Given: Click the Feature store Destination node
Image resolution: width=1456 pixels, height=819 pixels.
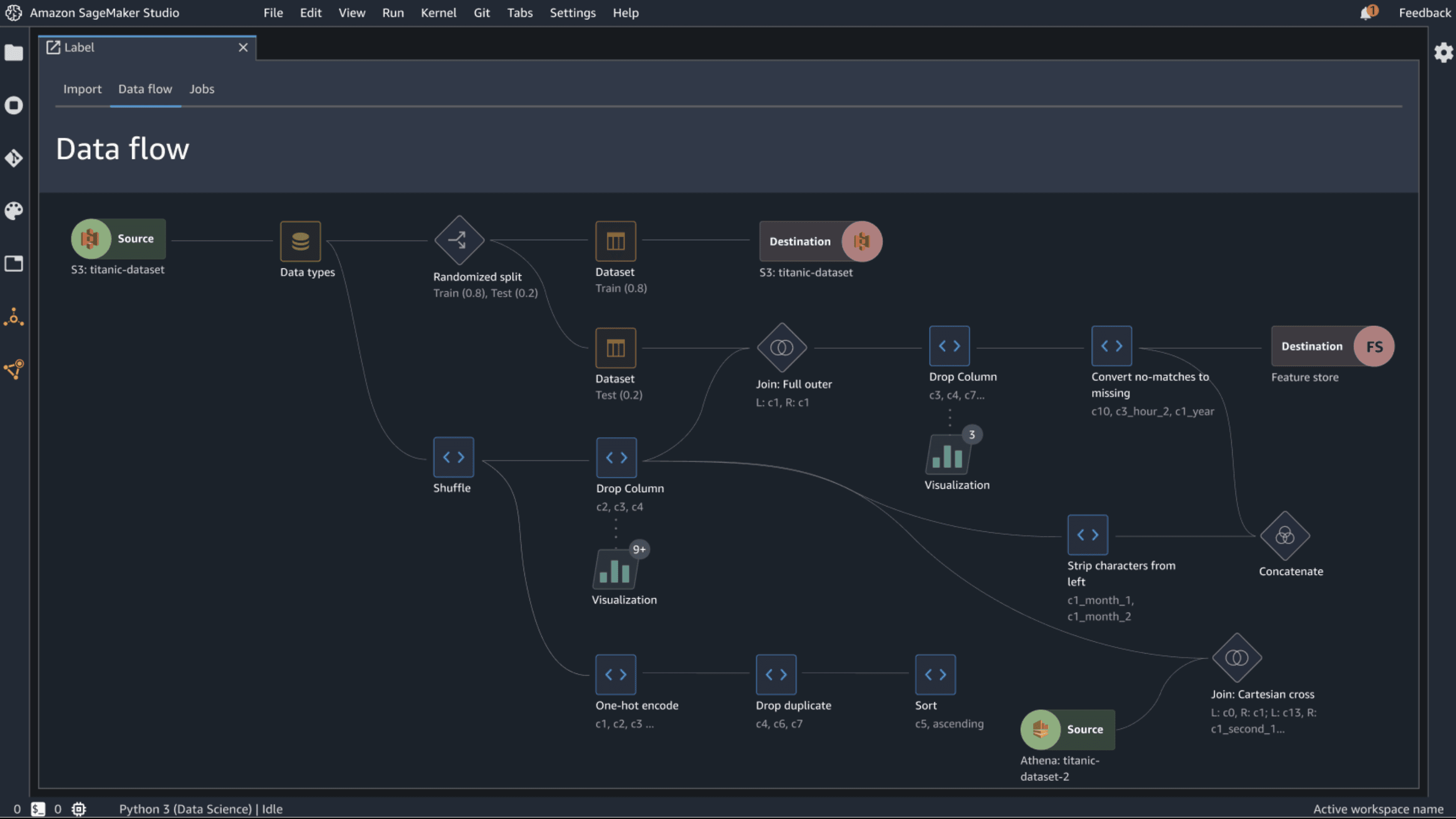Looking at the screenshot, I should (x=1332, y=347).
